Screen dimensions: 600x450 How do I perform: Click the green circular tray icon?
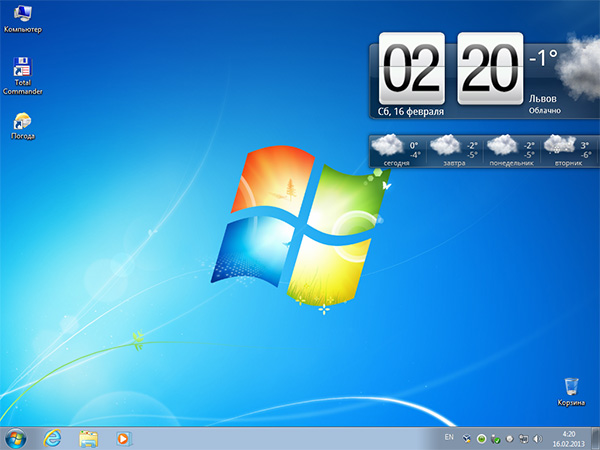tap(481, 438)
